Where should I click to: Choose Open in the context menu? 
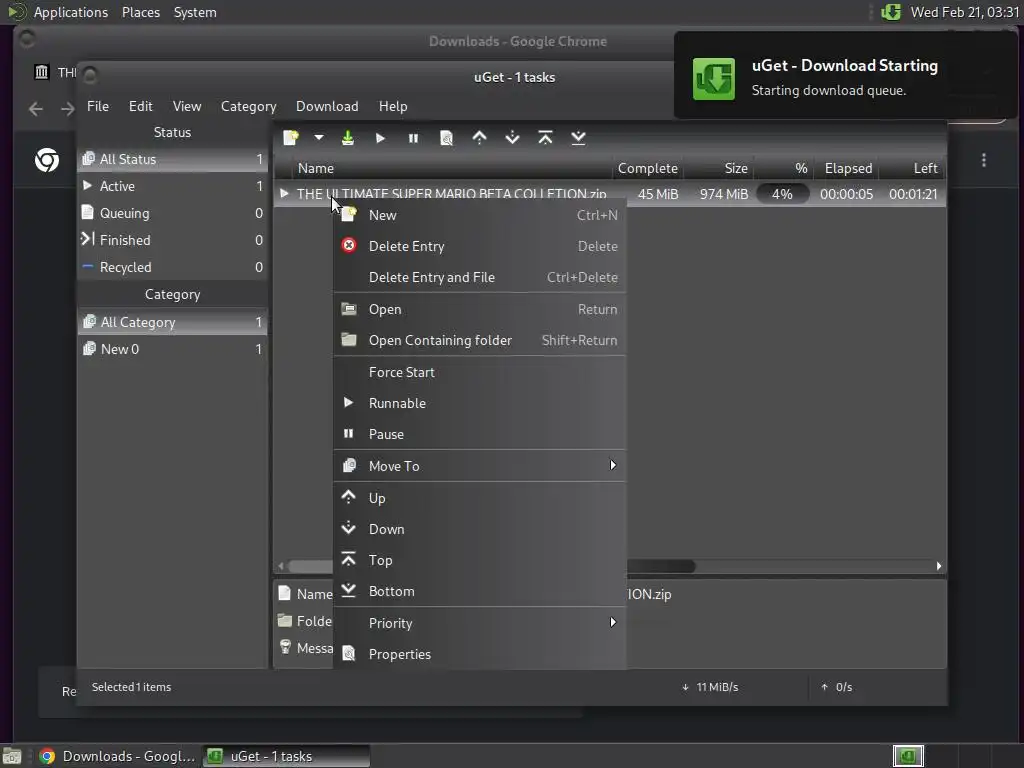pyautogui.click(x=479, y=309)
